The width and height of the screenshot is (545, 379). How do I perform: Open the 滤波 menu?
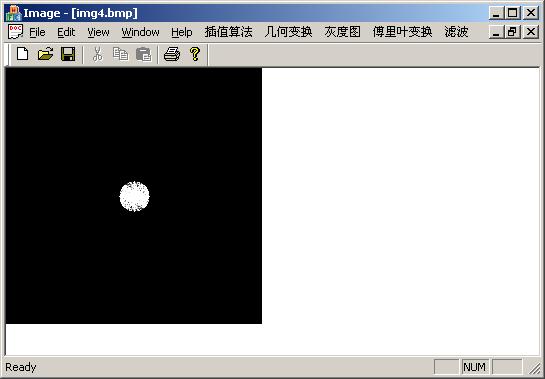point(456,32)
